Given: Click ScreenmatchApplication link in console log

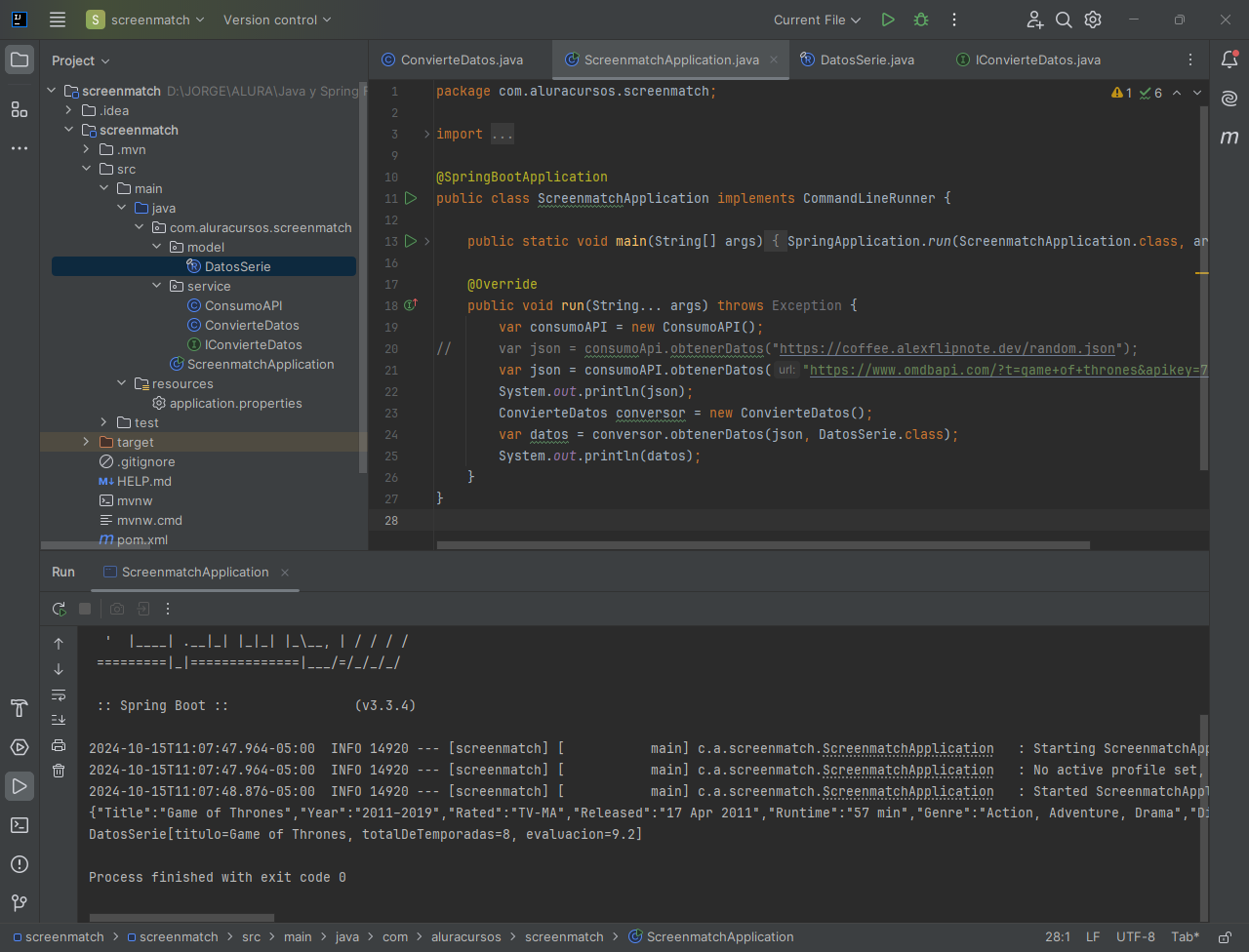Looking at the screenshot, I should click(907, 748).
